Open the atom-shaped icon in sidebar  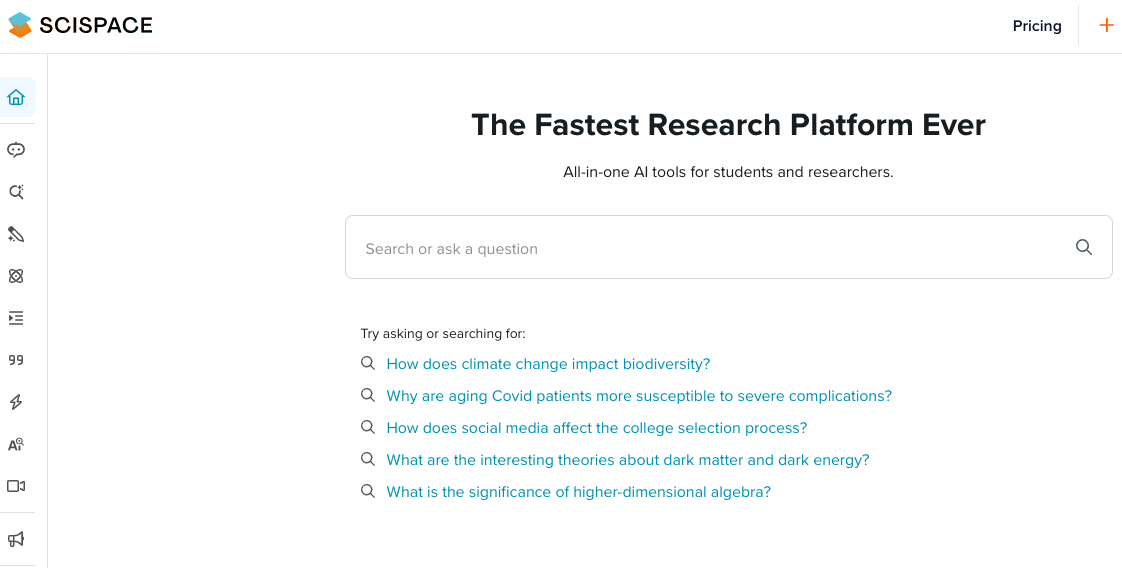16,276
